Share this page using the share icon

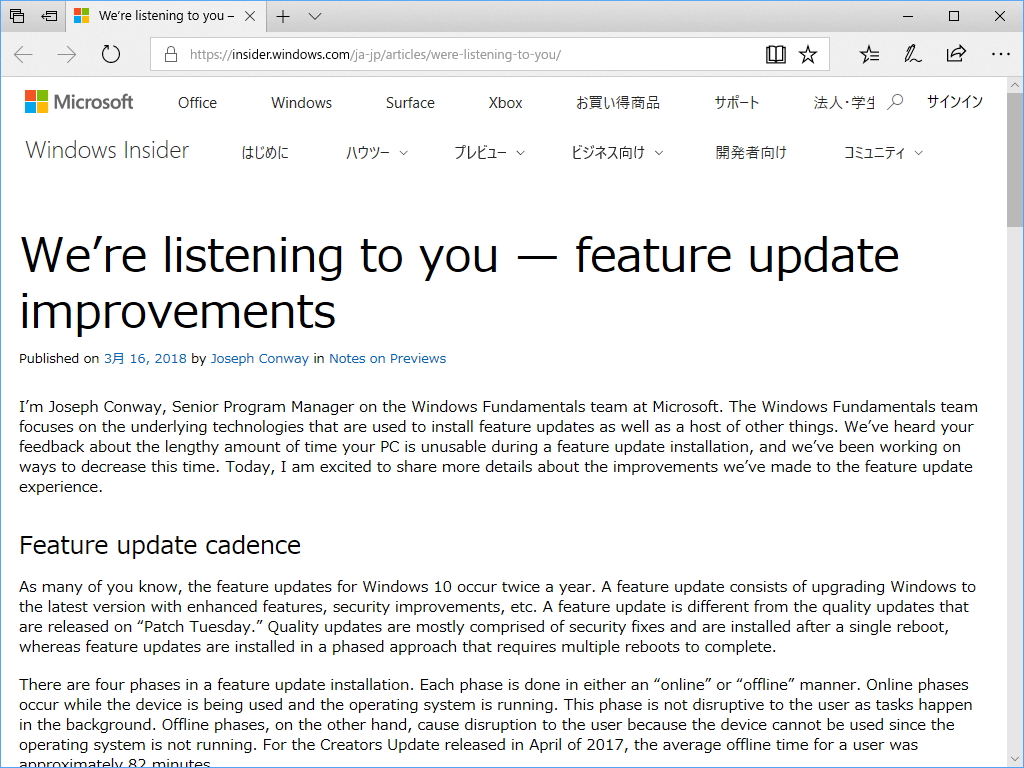pos(956,55)
